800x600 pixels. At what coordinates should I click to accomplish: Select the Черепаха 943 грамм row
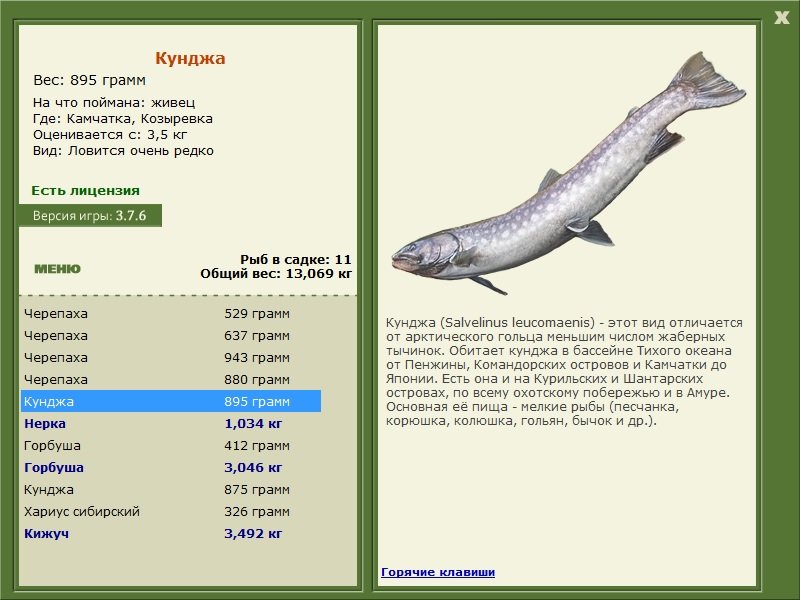(171, 357)
